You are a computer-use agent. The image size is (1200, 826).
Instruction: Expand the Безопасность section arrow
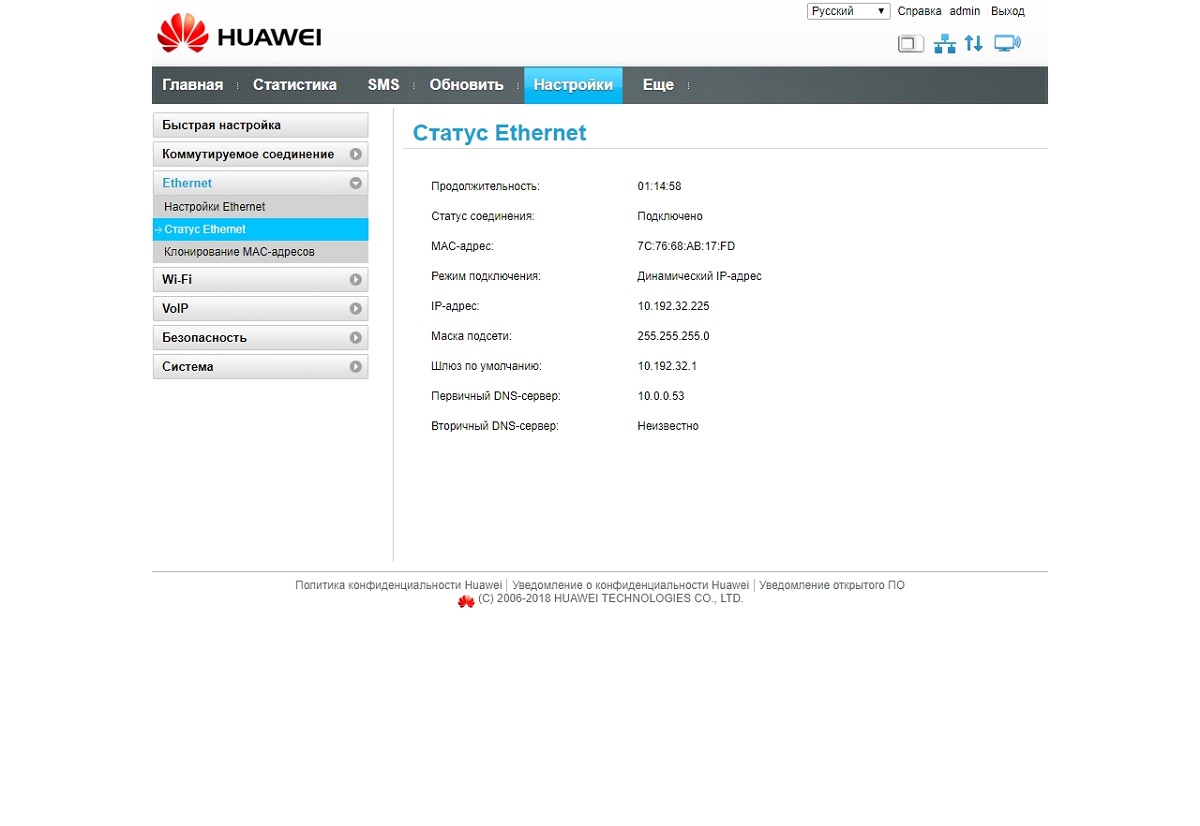tap(355, 338)
